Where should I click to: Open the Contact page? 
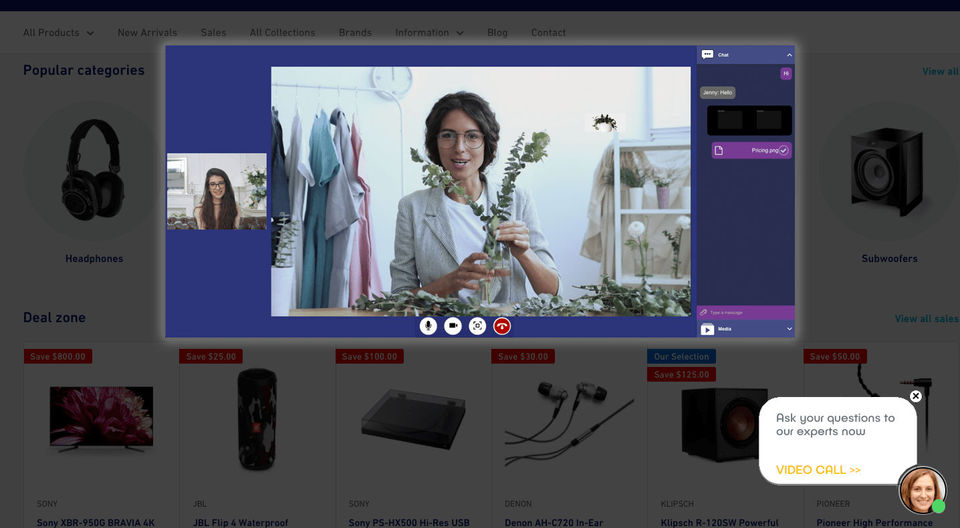(548, 32)
